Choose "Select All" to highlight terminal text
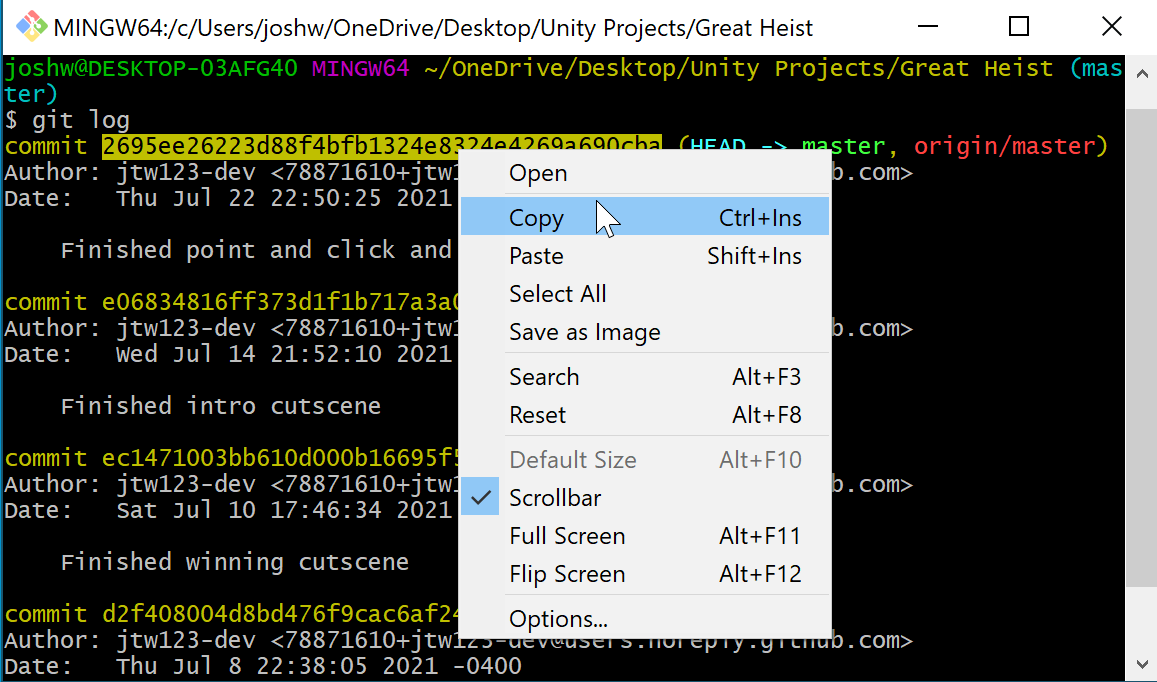Viewport: 1157px width, 682px height. (557, 293)
